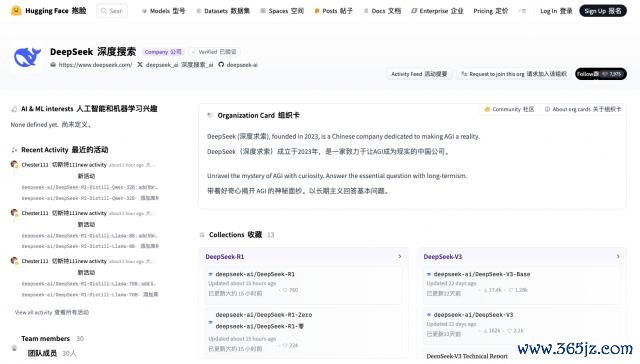This screenshot has width=640, height=364.
Task: Open the DeepSeek-R1-Distill-Llama-8B activity entry
Action: click(90, 241)
